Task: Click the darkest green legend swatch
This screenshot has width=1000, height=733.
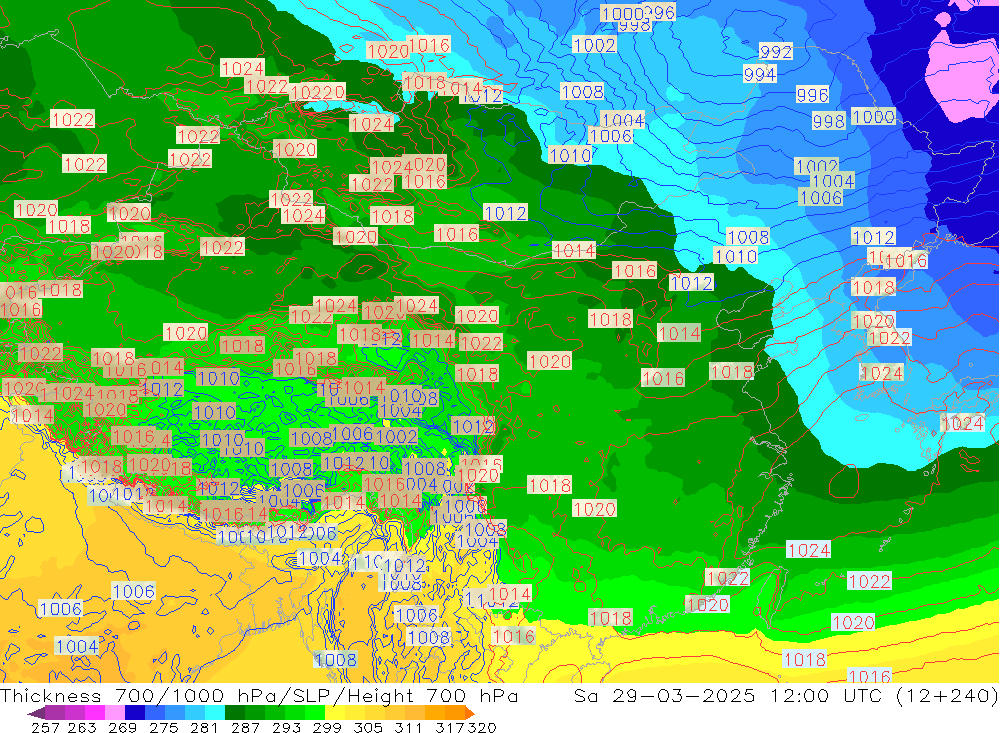Action: [x=235, y=713]
